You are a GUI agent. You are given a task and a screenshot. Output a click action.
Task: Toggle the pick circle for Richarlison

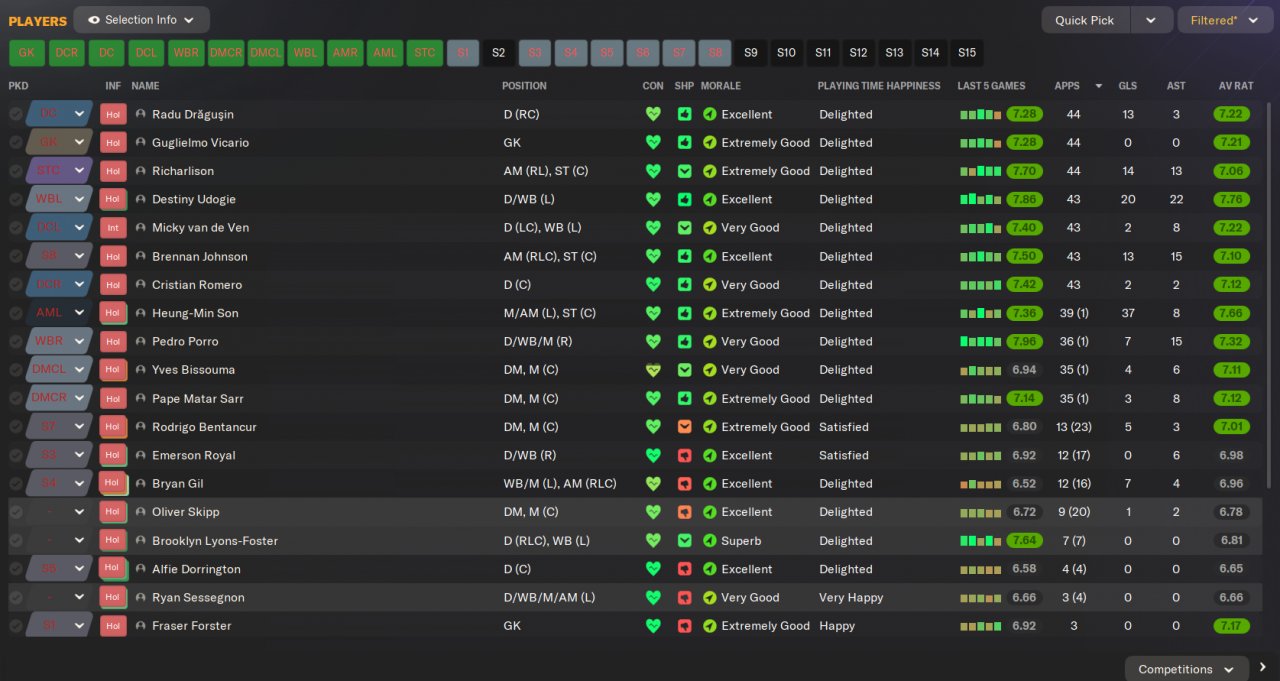click(x=16, y=171)
